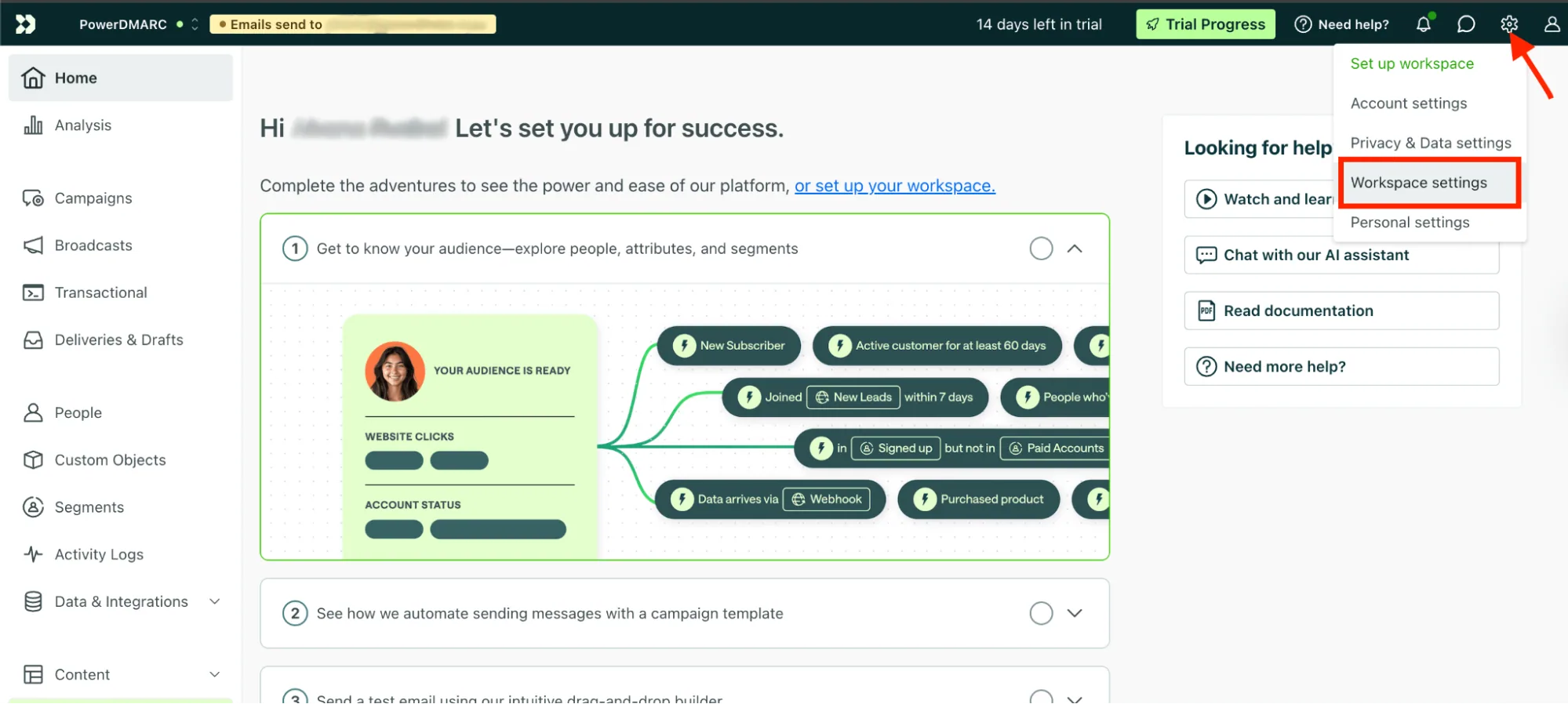This screenshot has width=1568, height=704.
Task: Follow the 'or set up your workspace' link
Action: pyautogui.click(x=895, y=186)
